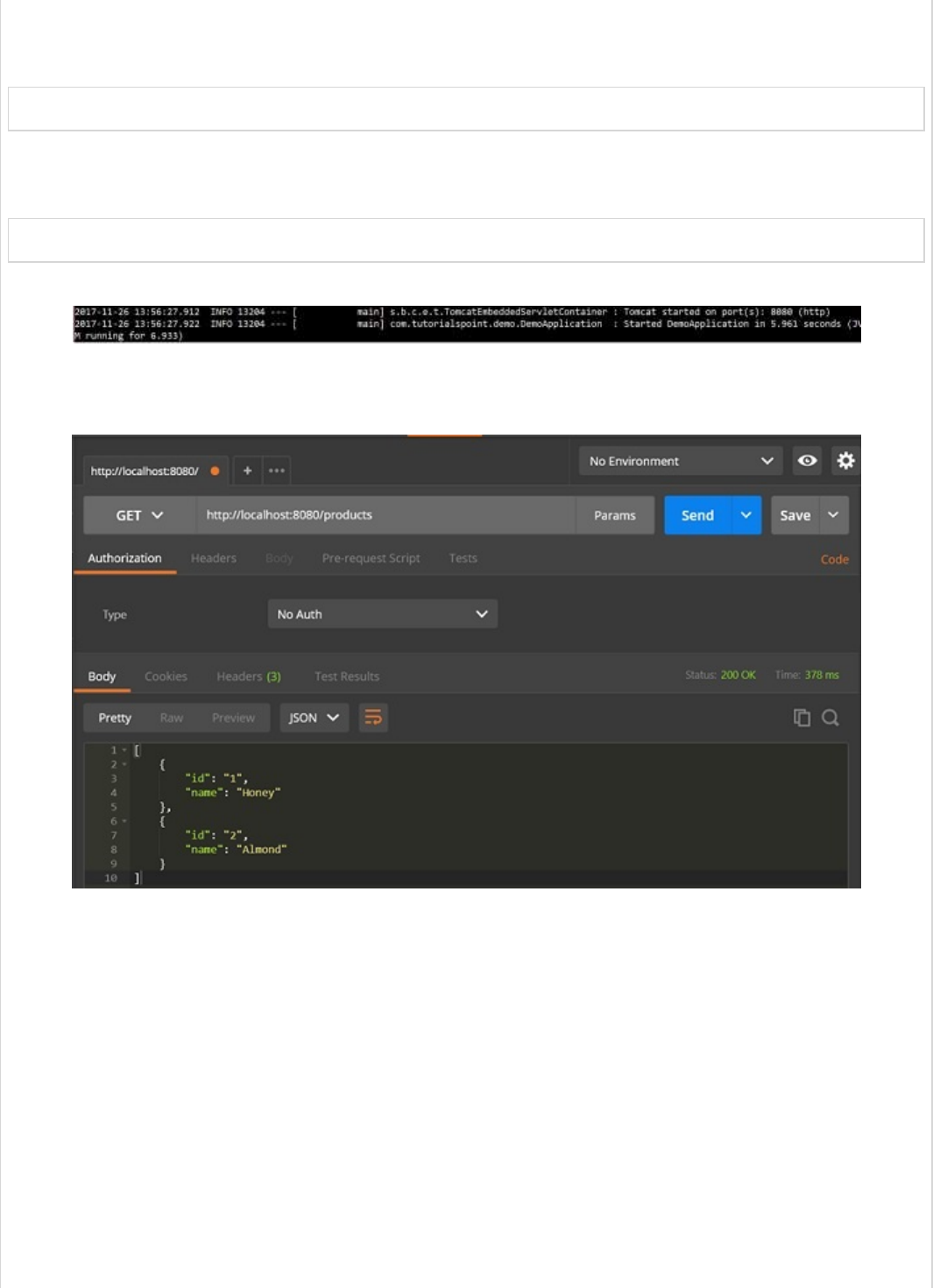Click the "name": "Almond" line

click(x=236, y=849)
